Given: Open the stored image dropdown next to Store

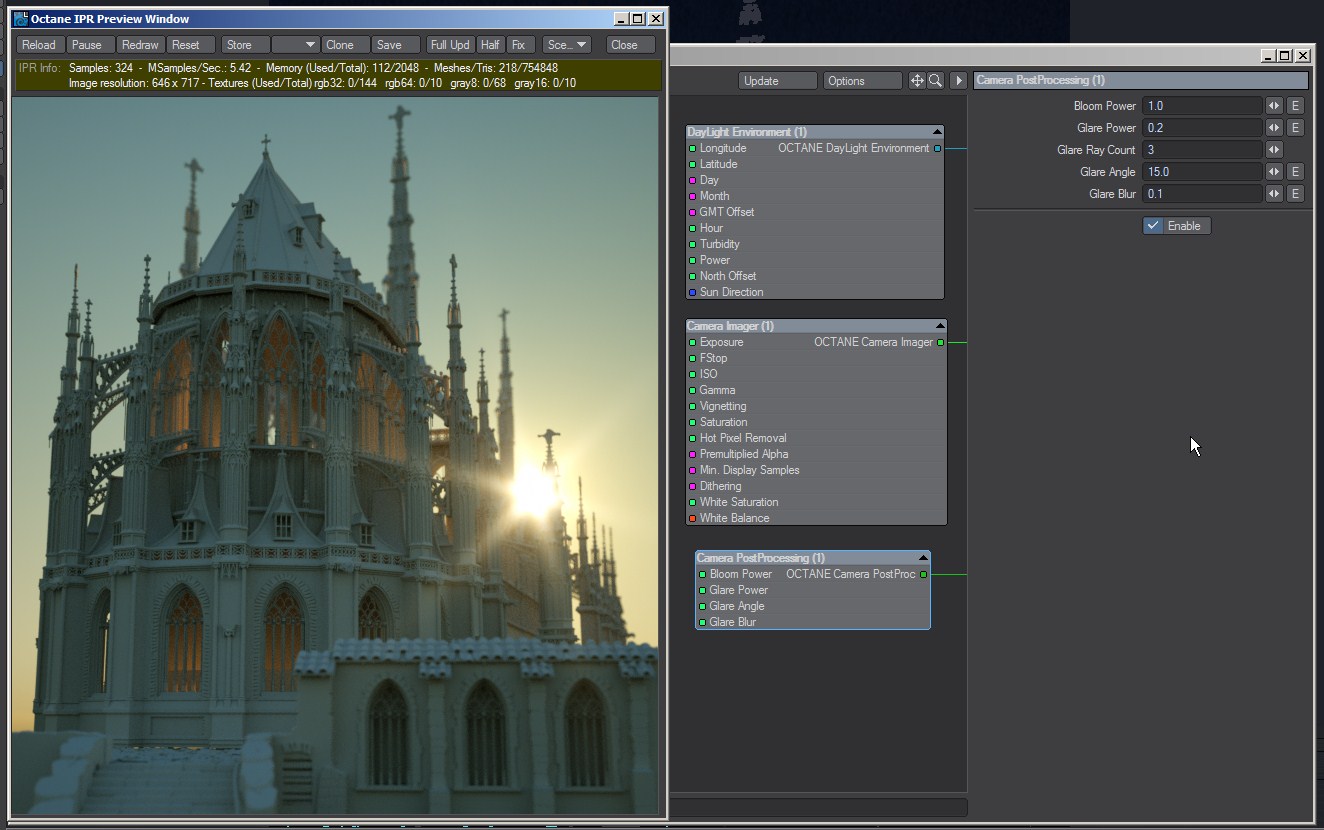Looking at the screenshot, I should (x=296, y=45).
